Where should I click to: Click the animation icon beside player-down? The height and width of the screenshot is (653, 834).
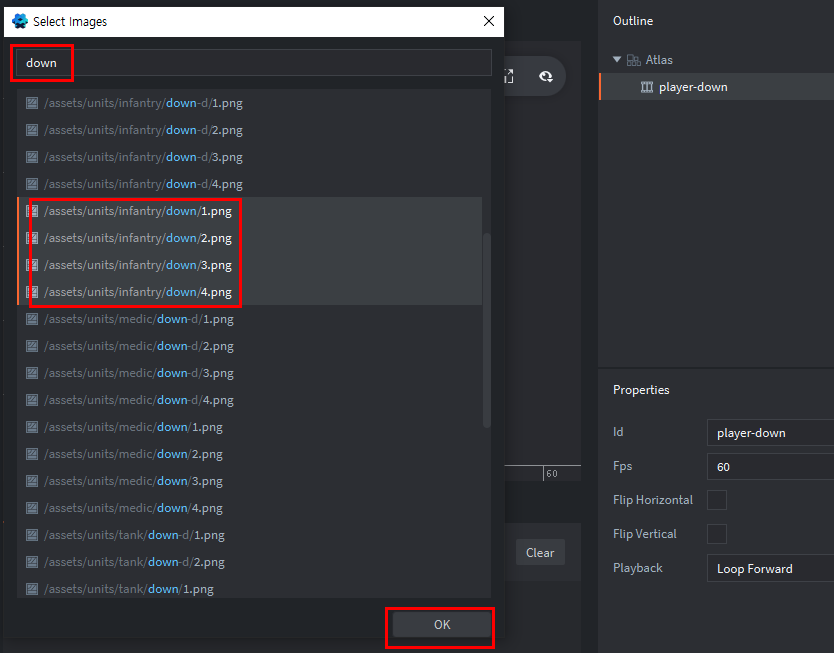click(x=647, y=87)
